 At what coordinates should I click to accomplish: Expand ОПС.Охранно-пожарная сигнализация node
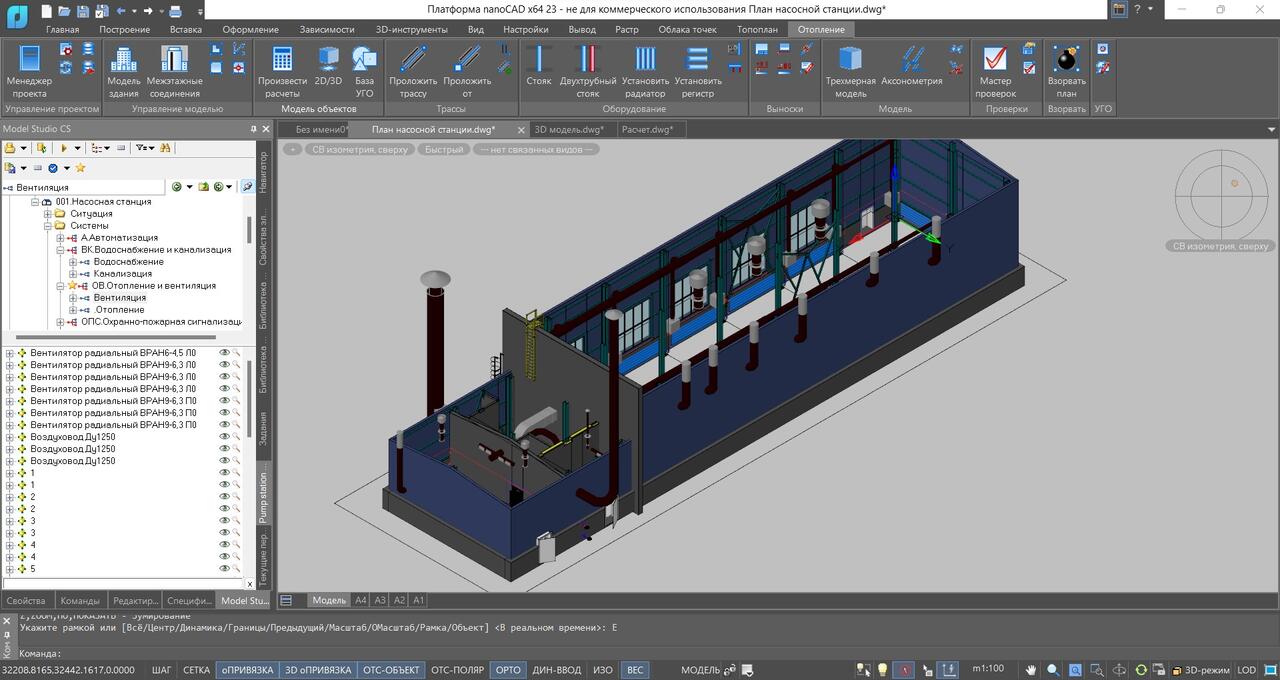60,322
